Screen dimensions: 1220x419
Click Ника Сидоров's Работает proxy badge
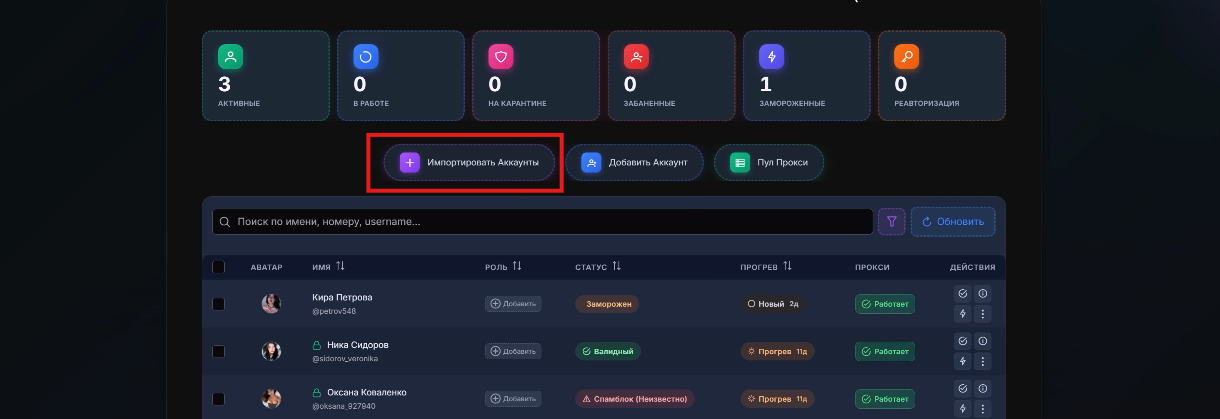click(x=885, y=351)
